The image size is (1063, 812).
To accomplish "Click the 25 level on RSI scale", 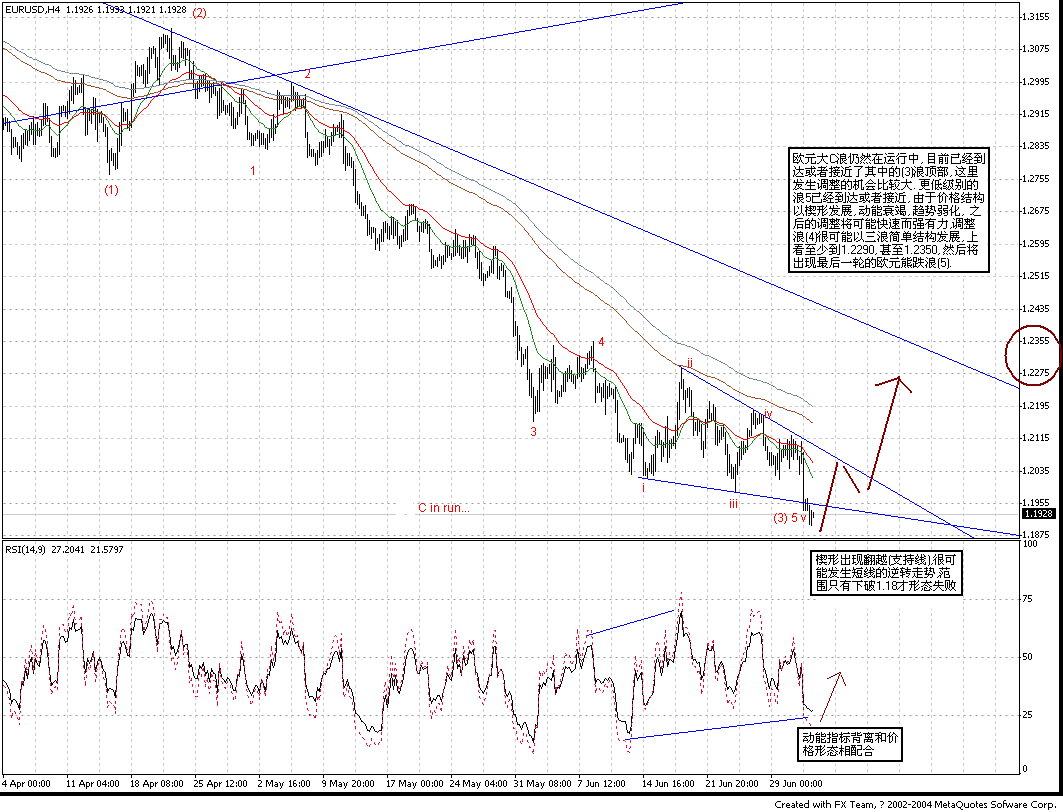I will [x=1029, y=714].
